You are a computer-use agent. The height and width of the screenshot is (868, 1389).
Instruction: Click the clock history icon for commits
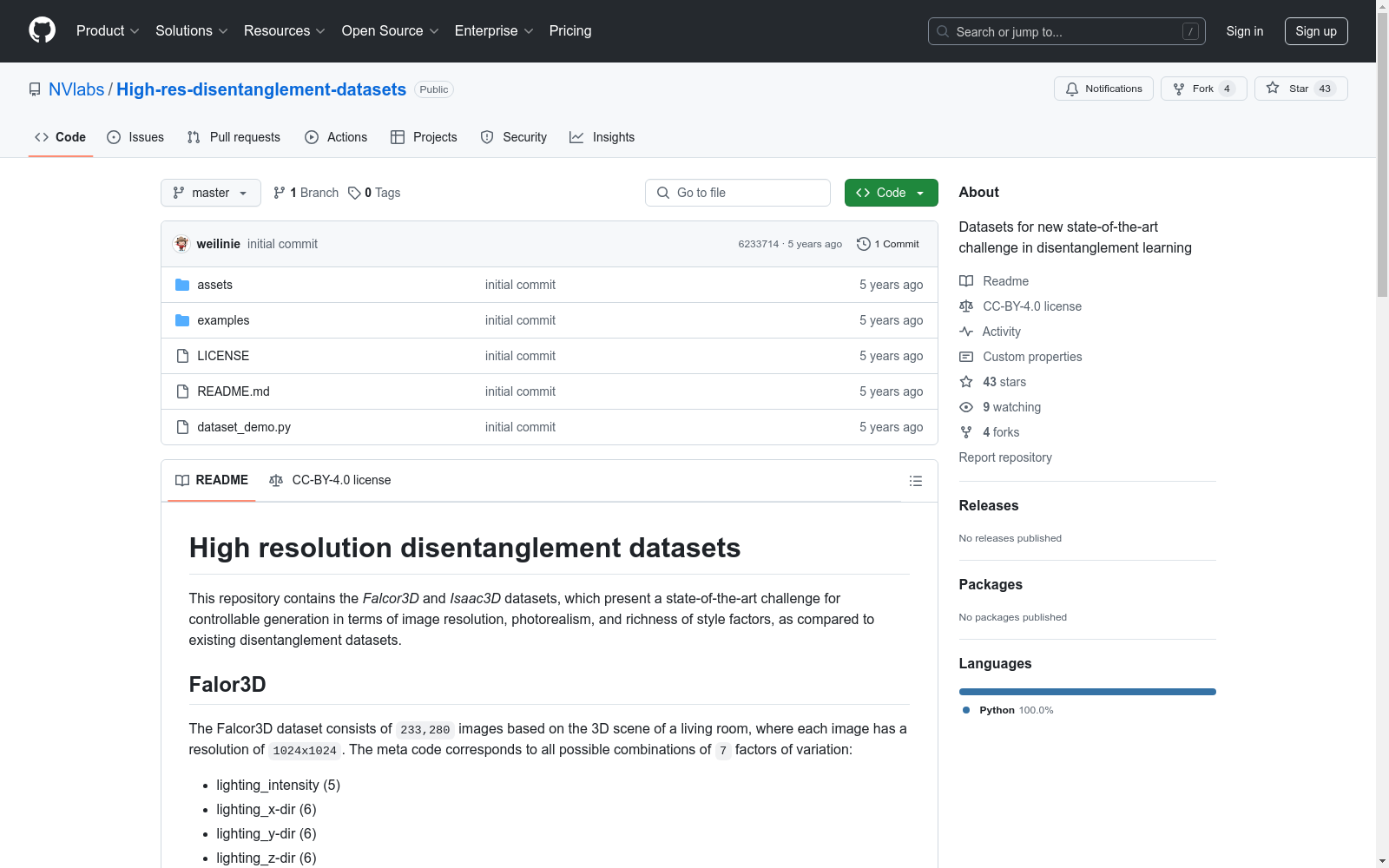click(864, 244)
